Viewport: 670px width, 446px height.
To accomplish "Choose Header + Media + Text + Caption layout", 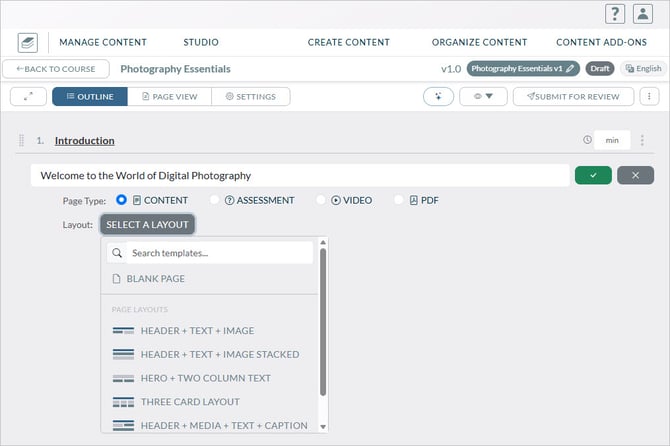I will 209,425.
